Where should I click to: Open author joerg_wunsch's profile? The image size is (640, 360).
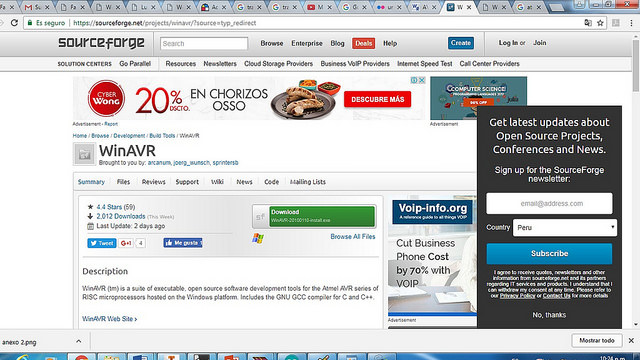click(191, 162)
